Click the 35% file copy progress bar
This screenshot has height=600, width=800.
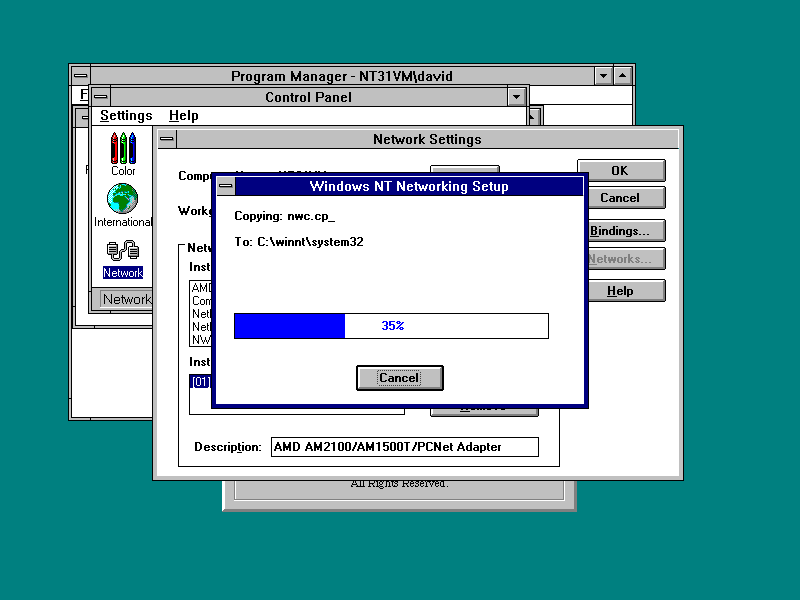(391, 326)
